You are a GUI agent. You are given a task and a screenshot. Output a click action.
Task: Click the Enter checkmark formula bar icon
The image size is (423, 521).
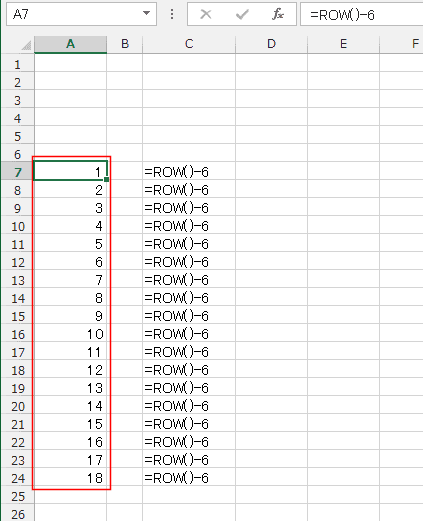click(x=242, y=14)
